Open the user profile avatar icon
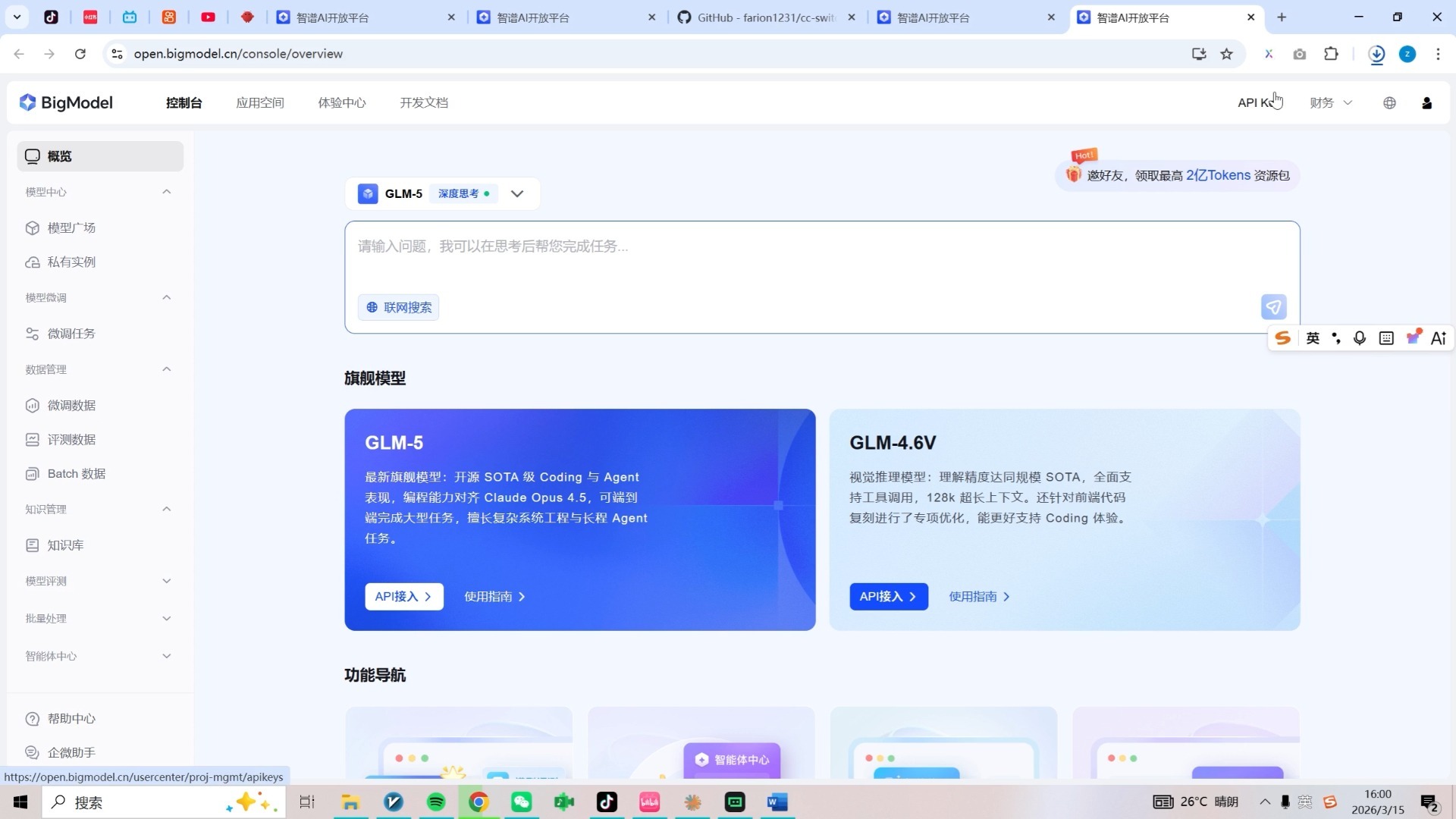The height and width of the screenshot is (819, 1456). pos(1426,102)
